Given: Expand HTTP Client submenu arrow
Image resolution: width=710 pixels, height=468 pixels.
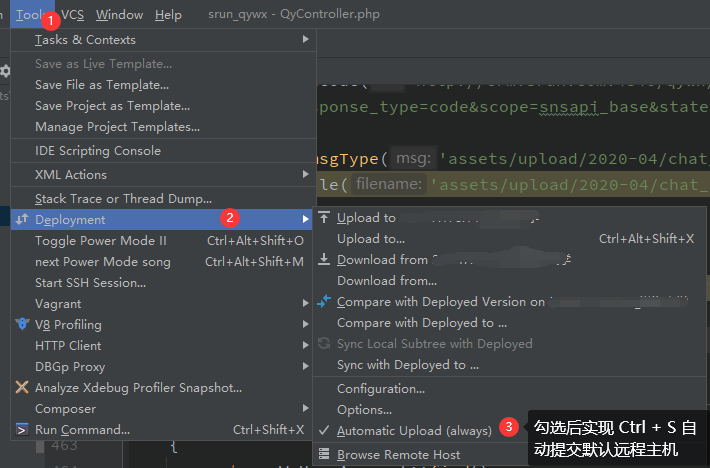Looking at the screenshot, I should (306, 345).
